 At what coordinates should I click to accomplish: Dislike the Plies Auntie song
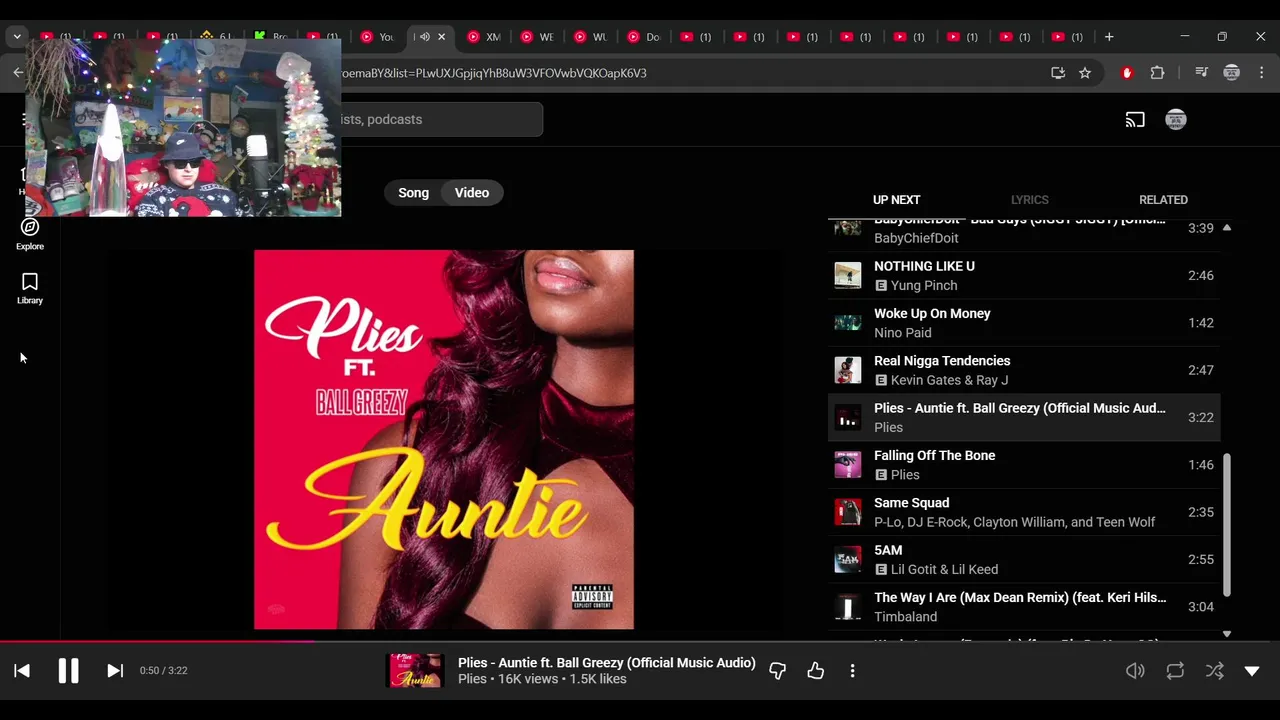pyautogui.click(x=778, y=671)
